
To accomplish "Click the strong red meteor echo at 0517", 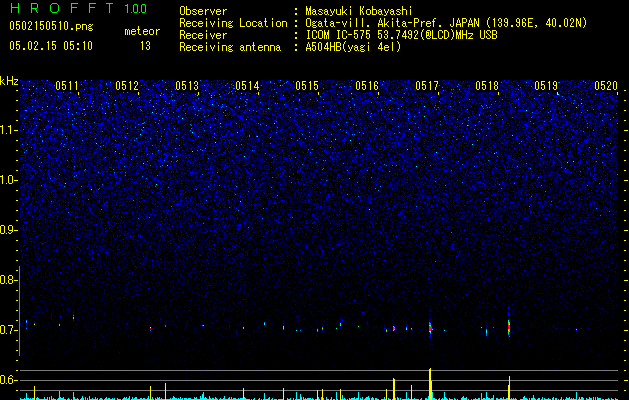I will pos(430,328).
